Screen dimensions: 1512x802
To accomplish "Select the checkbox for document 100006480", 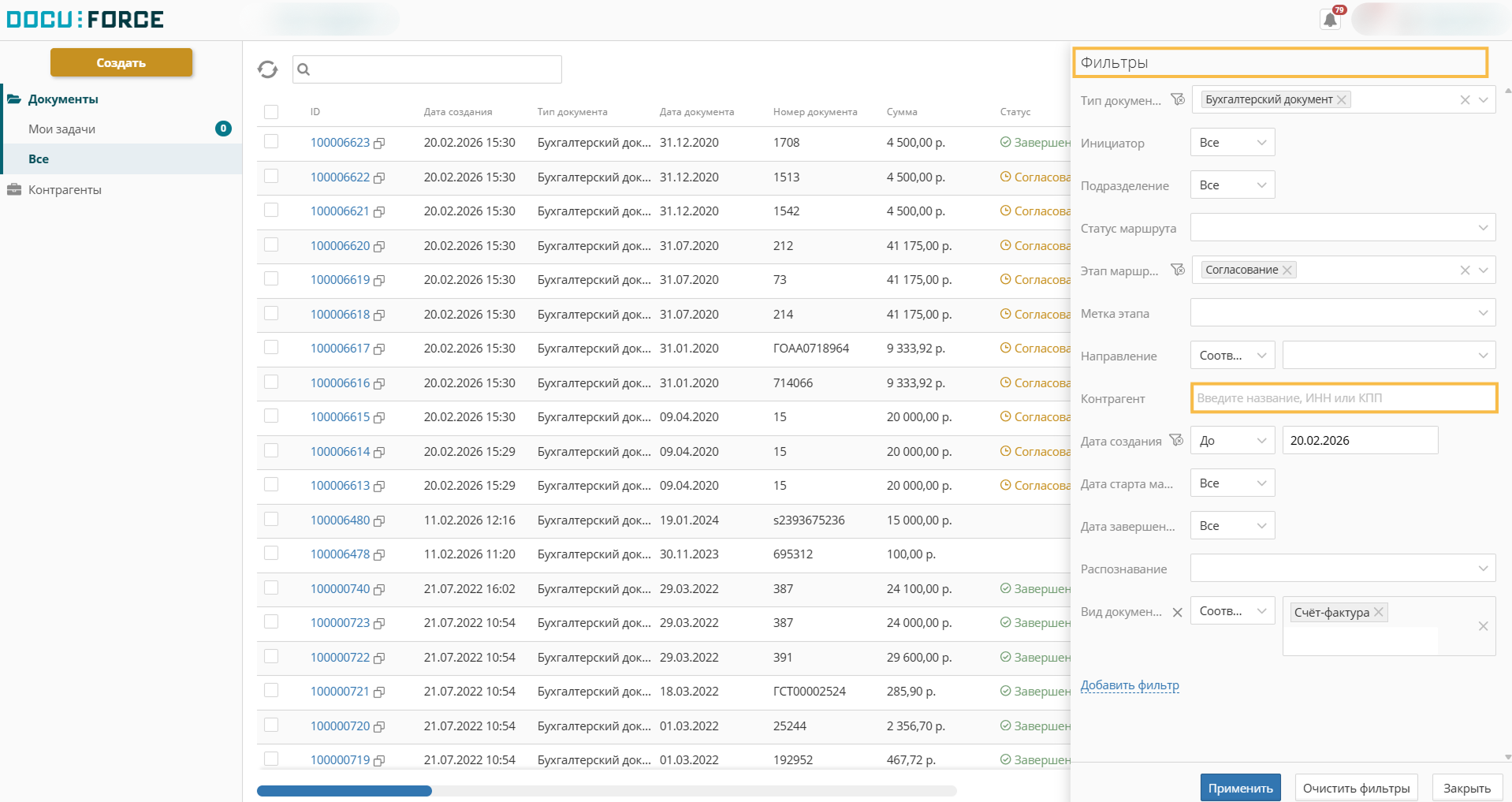I will (x=271, y=519).
